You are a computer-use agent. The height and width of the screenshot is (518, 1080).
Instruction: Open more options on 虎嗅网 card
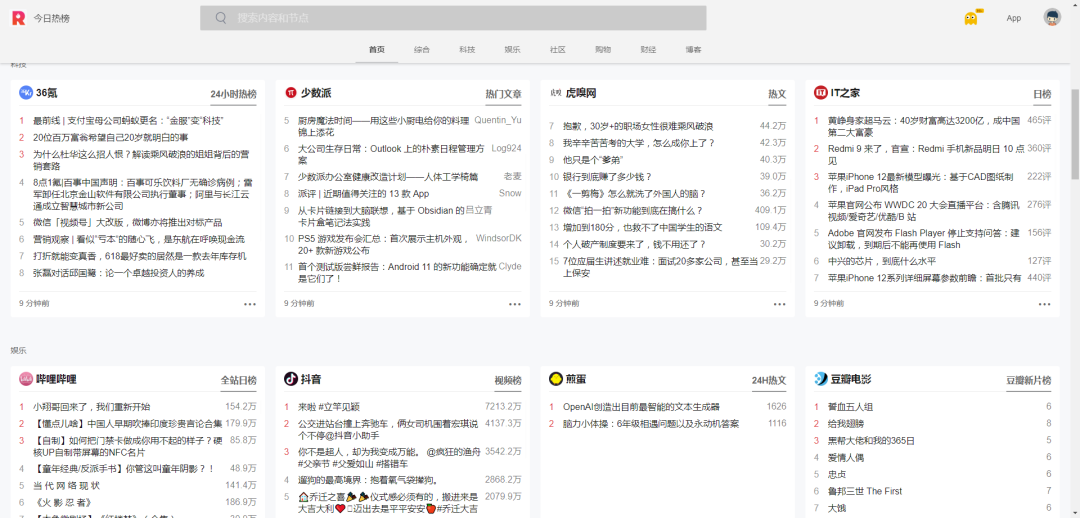pyautogui.click(x=779, y=304)
